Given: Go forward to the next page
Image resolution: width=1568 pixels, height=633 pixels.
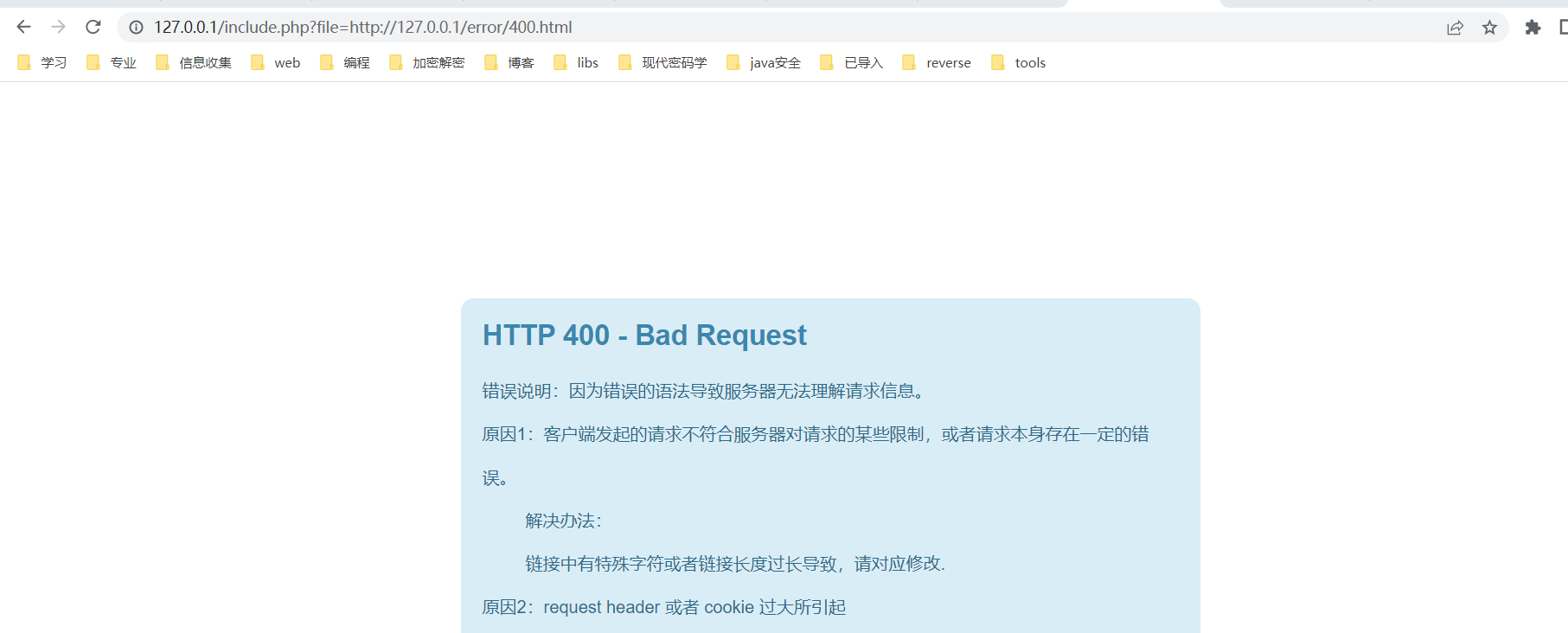Looking at the screenshot, I should [58, 27].
